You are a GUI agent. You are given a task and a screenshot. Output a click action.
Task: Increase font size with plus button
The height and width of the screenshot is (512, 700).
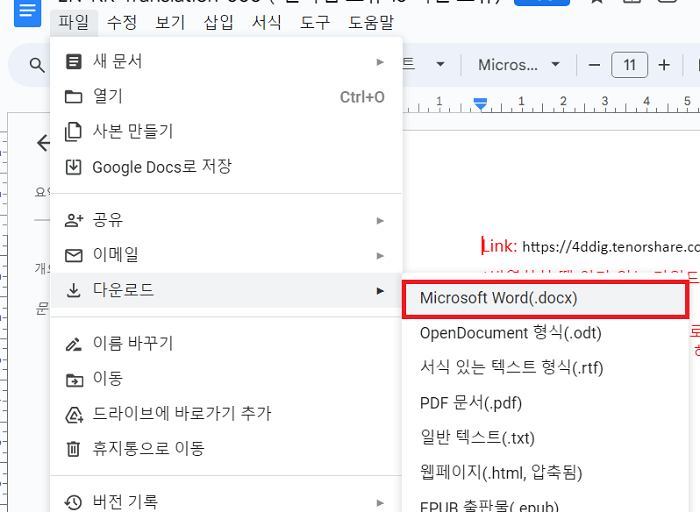click(664, 65)
